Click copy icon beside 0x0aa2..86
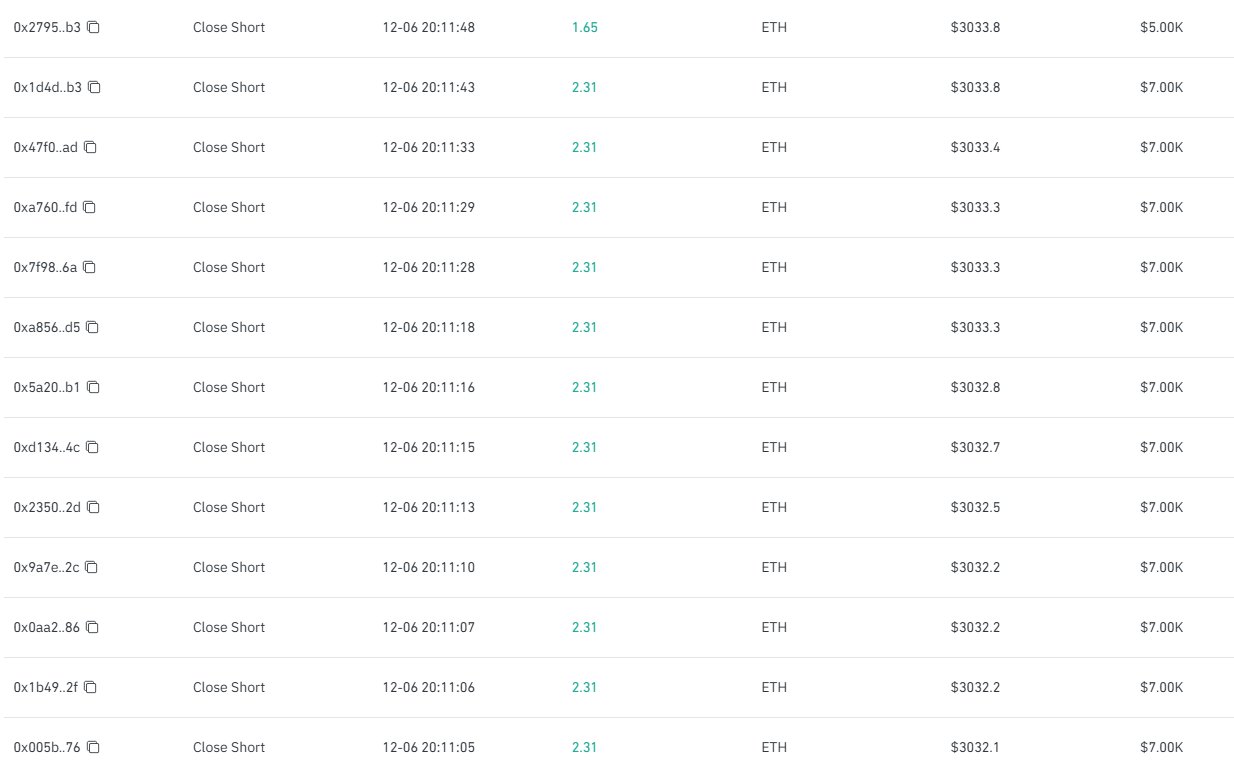This screenshot has height=776, width=1234. click(x=92, y=627)
